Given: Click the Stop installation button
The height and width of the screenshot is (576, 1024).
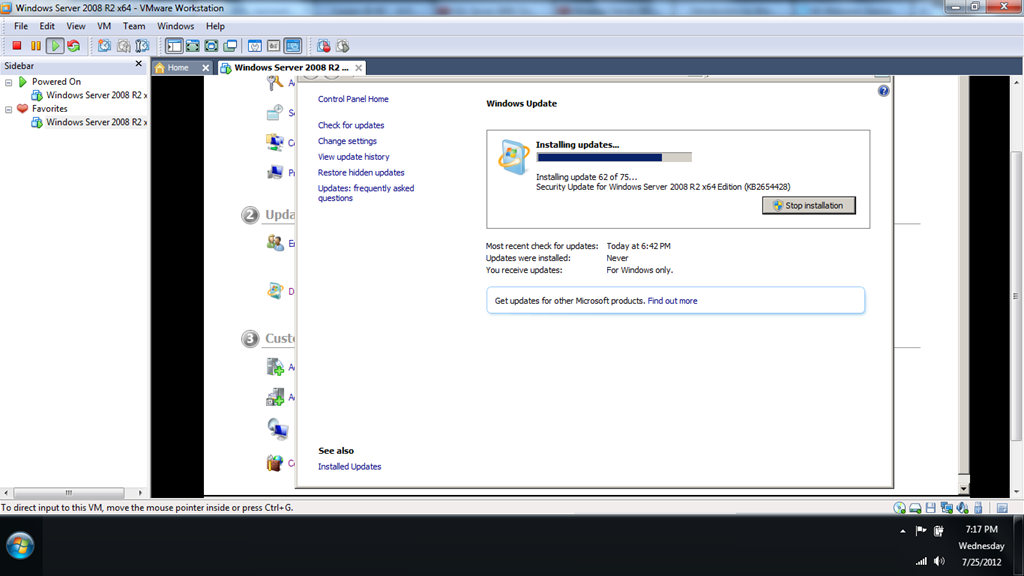Looking at the screenshot, I should click(x=808, y=206).
